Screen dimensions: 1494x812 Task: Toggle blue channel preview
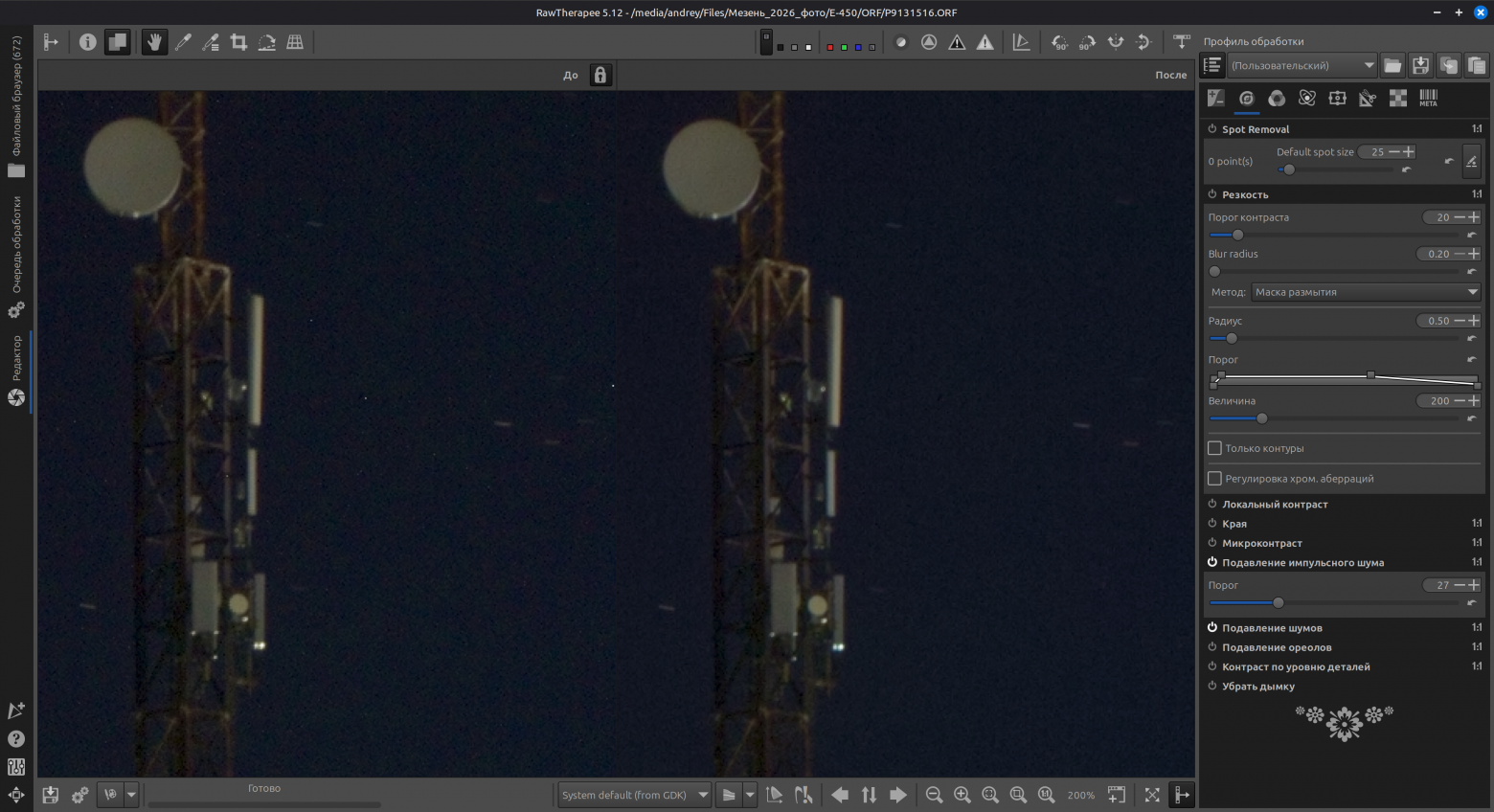[858, 47]
